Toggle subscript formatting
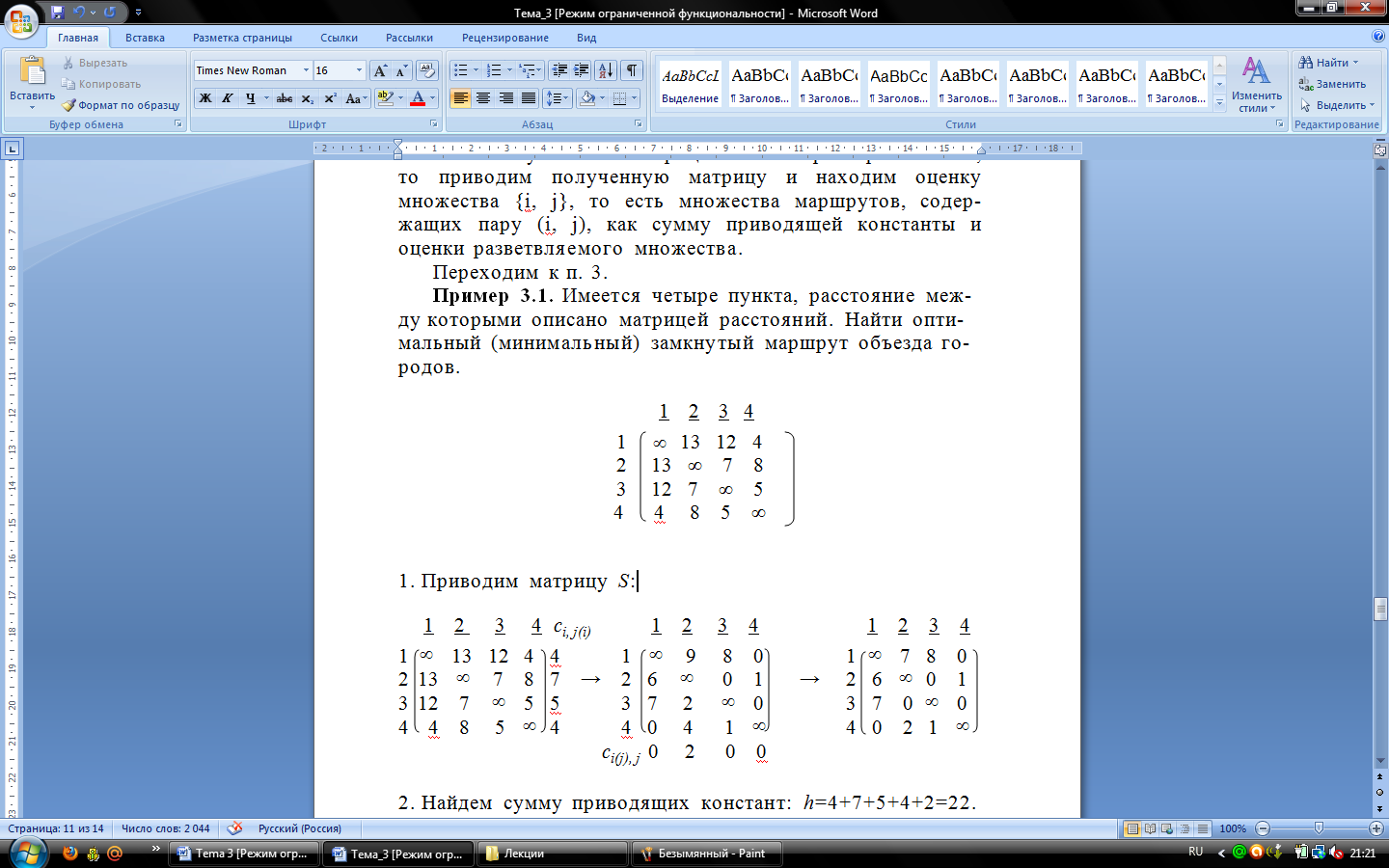Viewport: 1389px width, 868px height. [307, 98]
